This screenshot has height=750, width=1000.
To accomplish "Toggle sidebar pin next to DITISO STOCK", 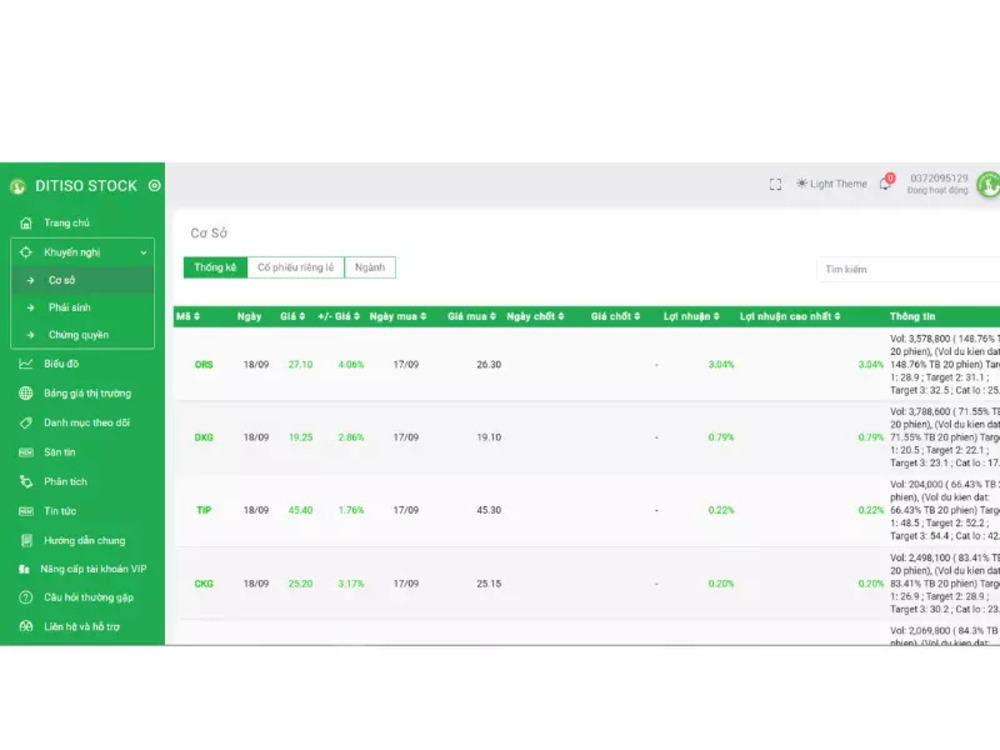I will click(154, 185).
